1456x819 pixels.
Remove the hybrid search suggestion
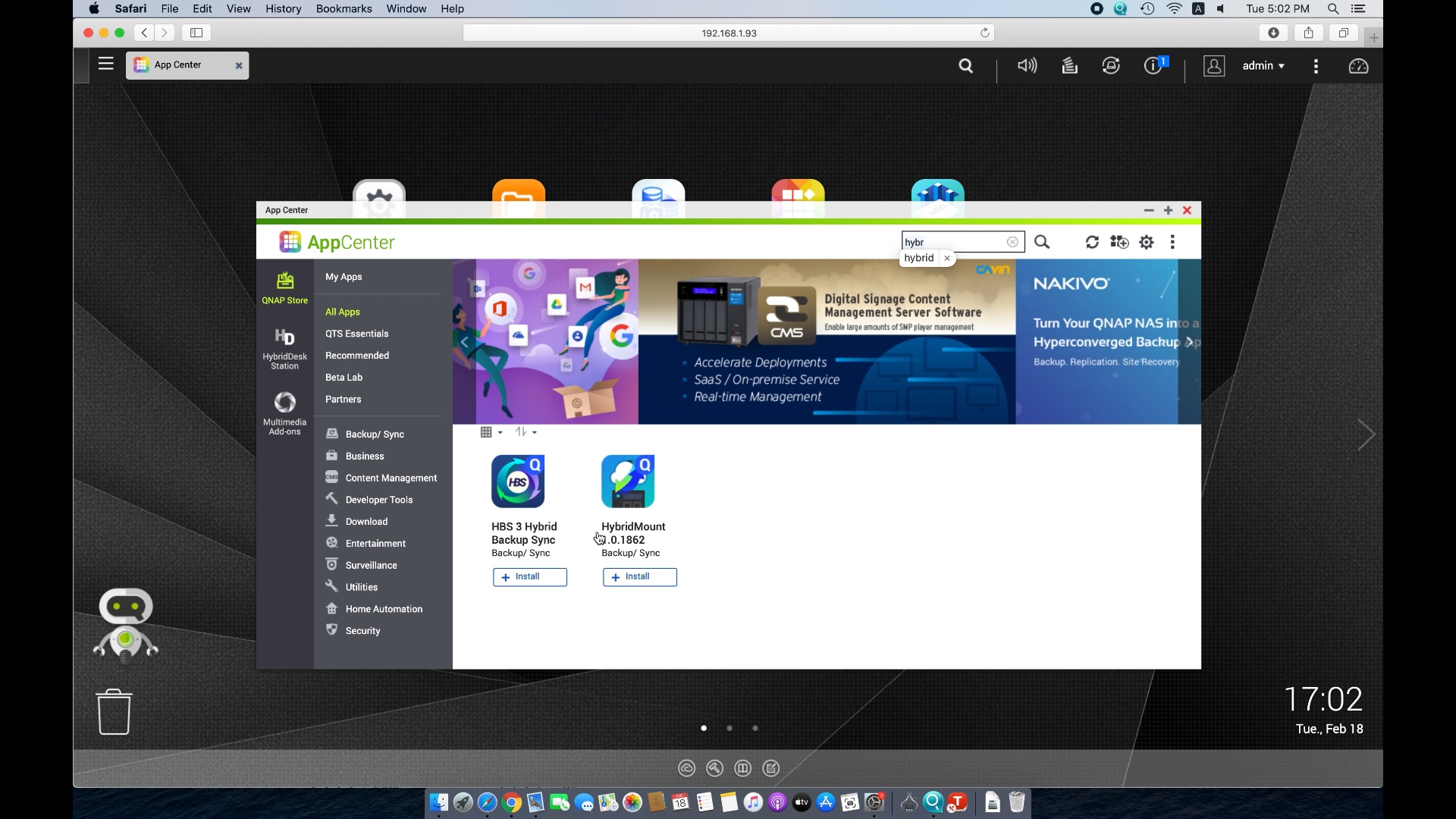(x=946, y=258)
